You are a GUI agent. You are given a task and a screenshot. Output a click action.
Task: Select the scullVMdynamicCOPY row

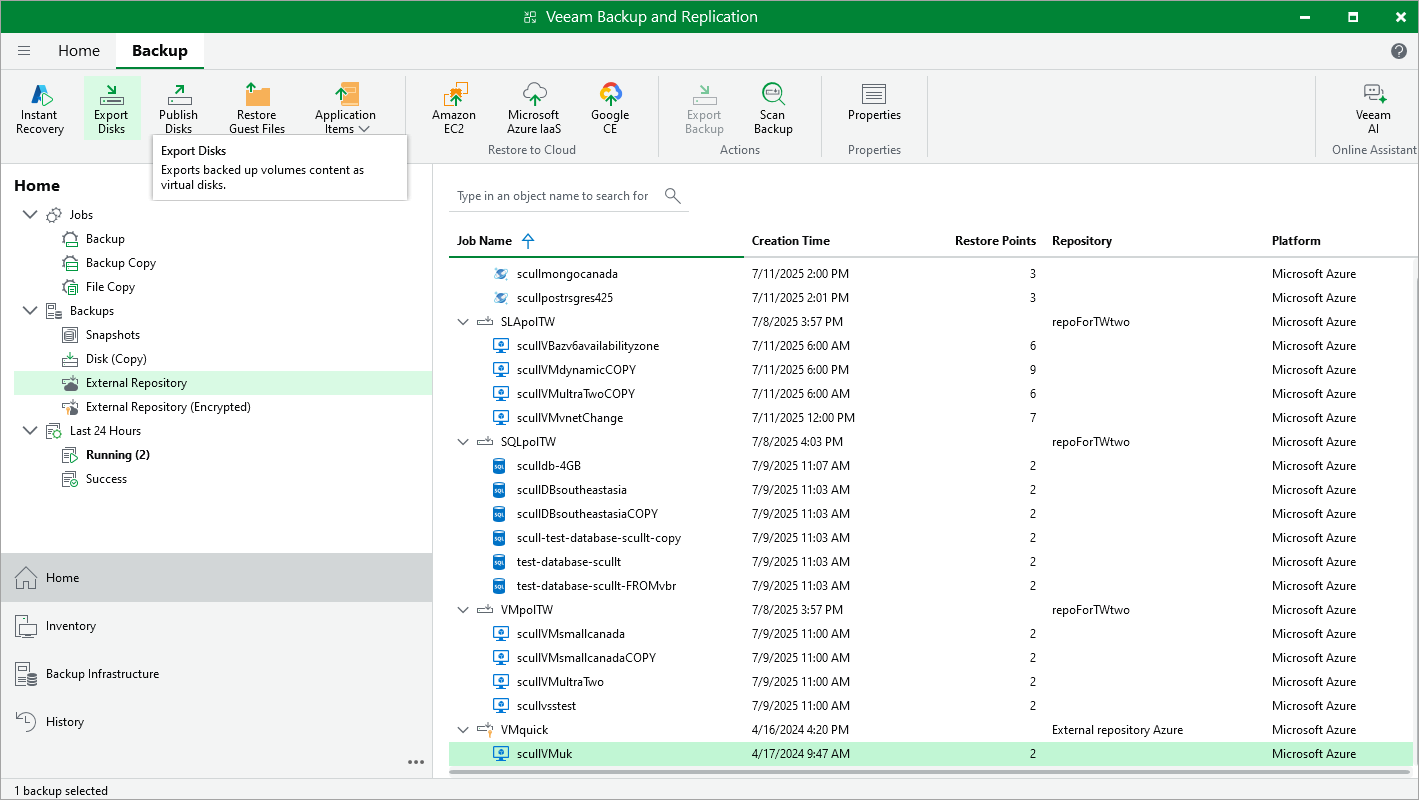(x=931, y=370)
